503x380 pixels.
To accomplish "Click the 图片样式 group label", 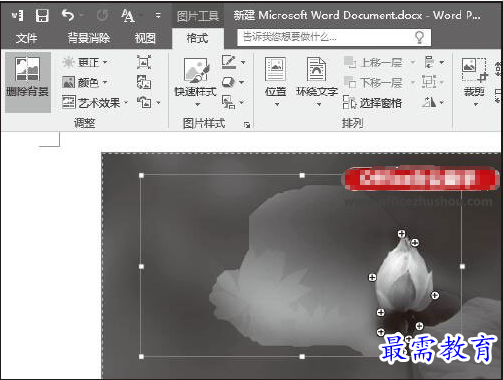I will tap(204, 124).
